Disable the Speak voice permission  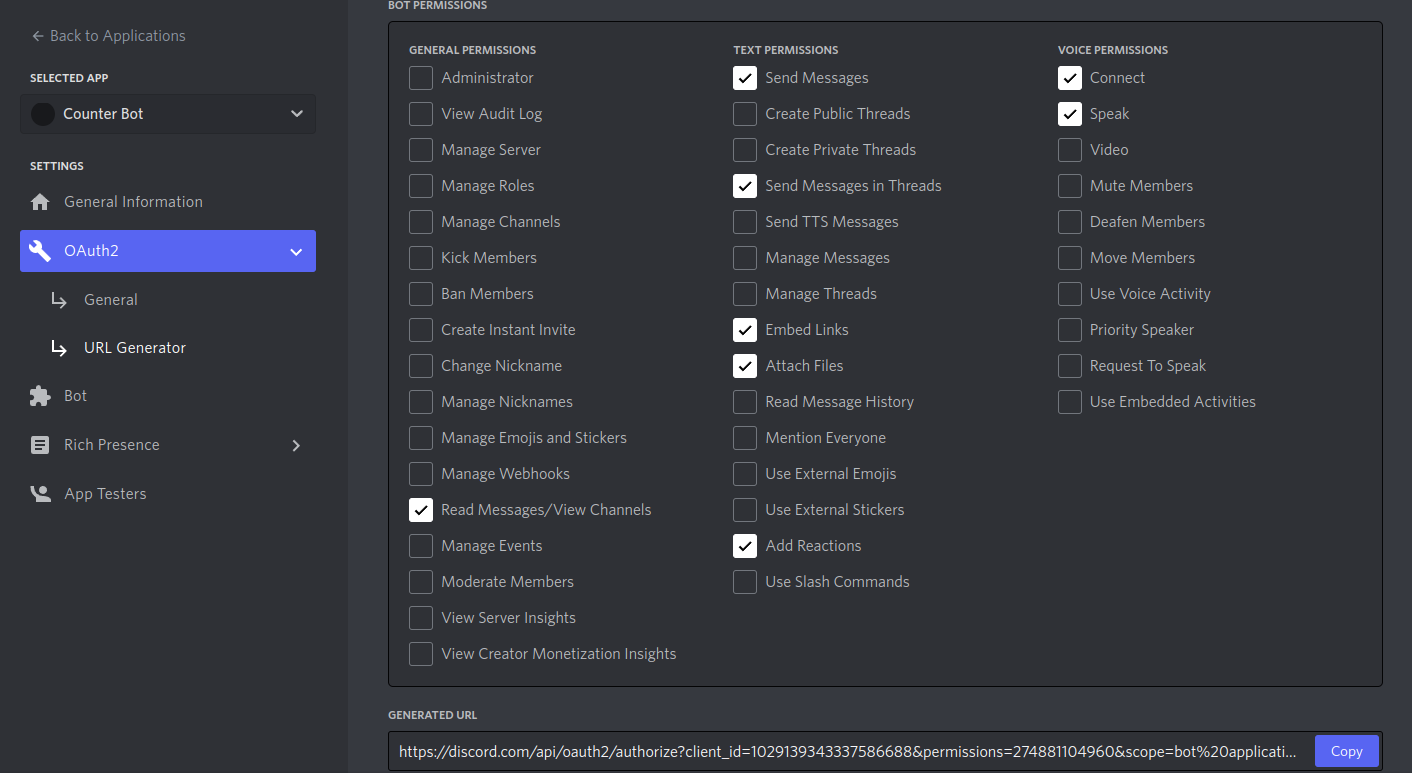click(x=1070, y=114)
